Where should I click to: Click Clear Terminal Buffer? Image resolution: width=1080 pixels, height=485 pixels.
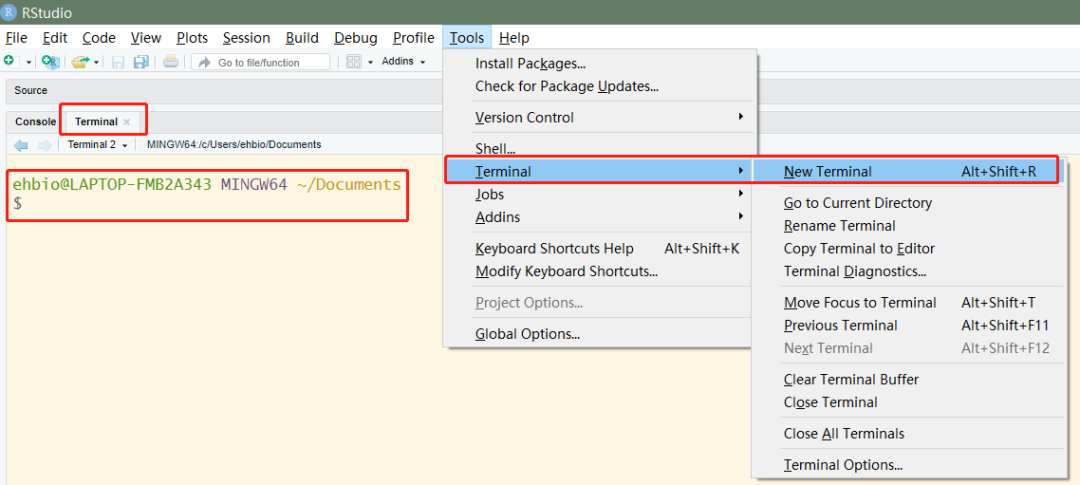click(850, 379)
